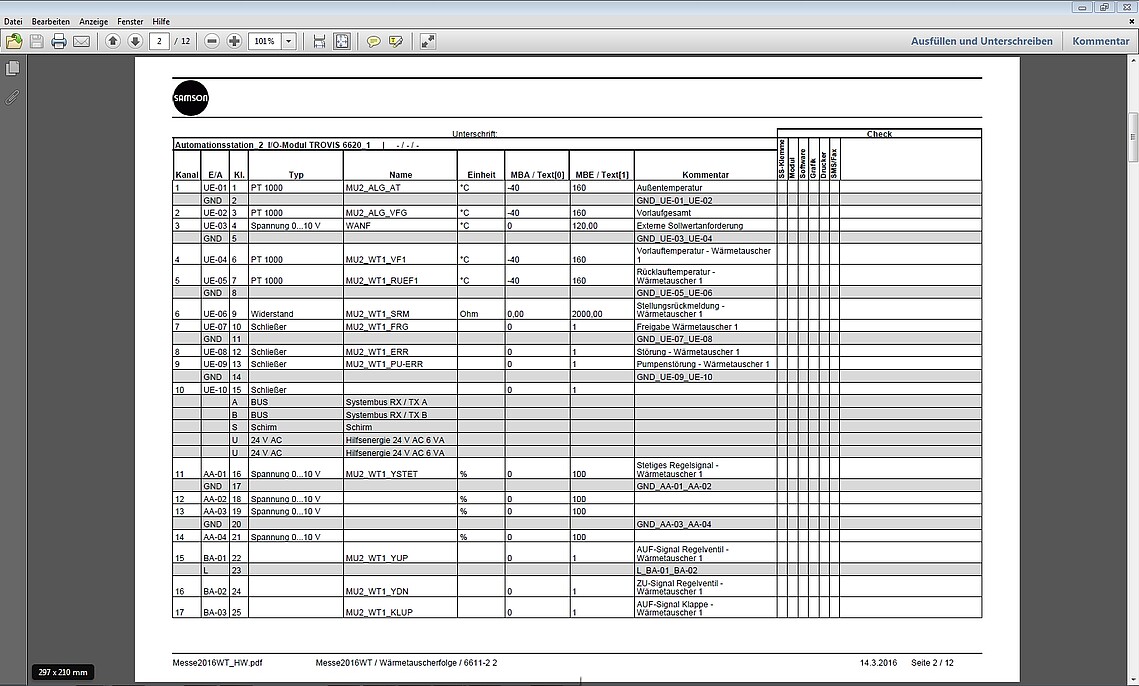Open the Anzeige menu
Screen dimensions: 1139x686
pyautogui.click(x=93, y=20)
